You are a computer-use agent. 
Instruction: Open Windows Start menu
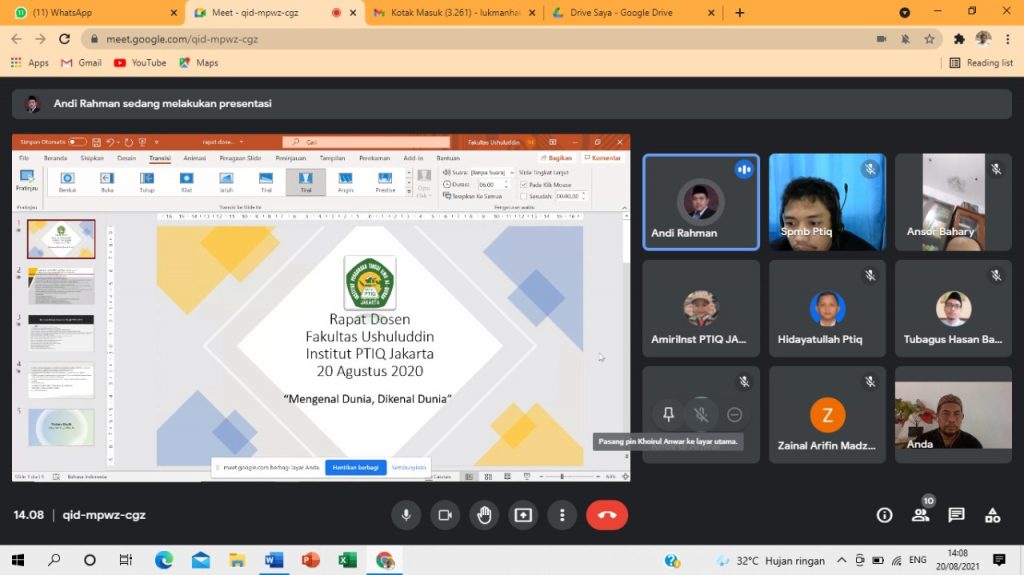point(18,560)
